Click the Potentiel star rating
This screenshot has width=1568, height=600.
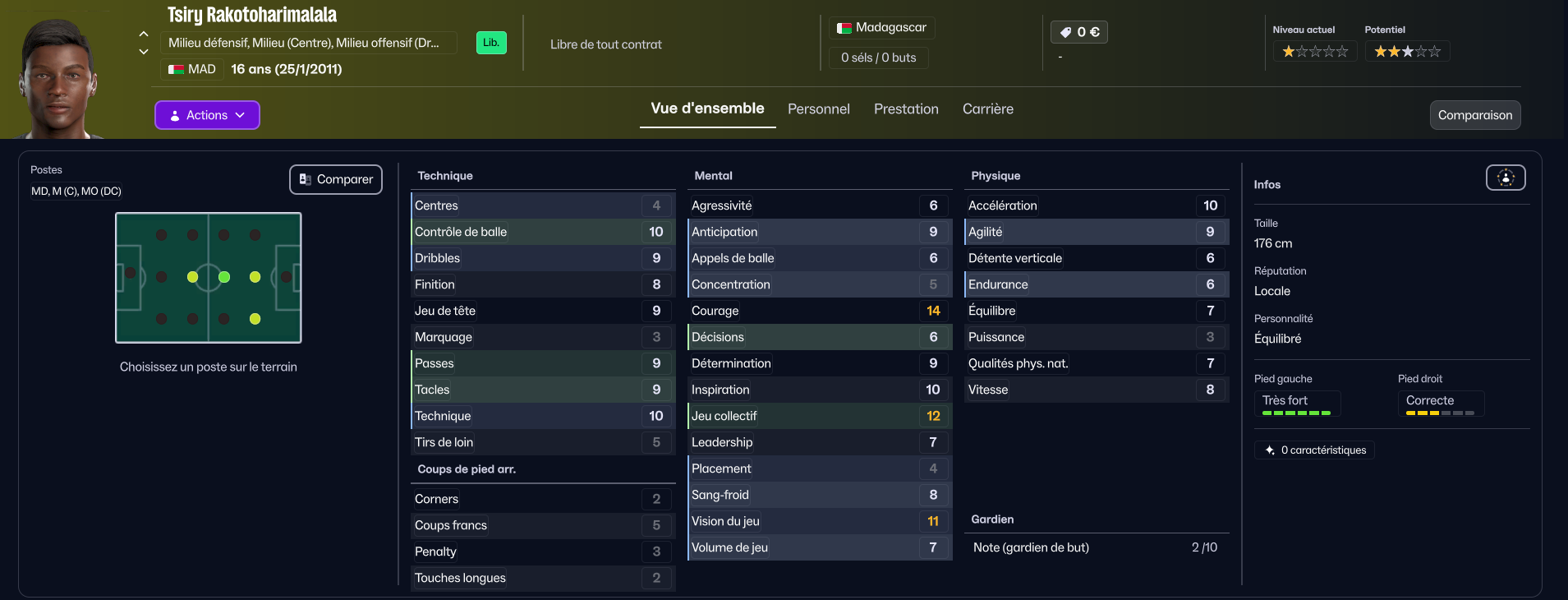[x=1407, y=52]
